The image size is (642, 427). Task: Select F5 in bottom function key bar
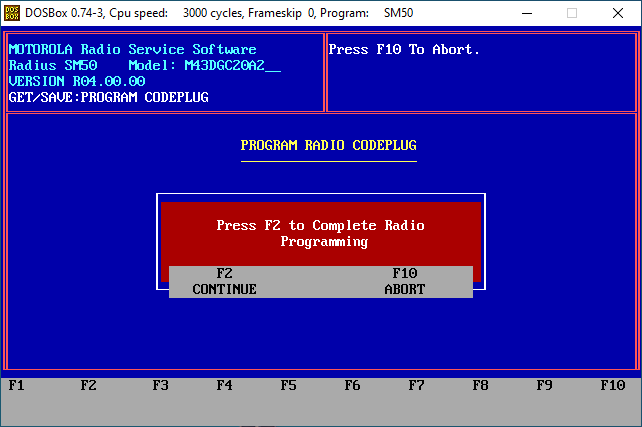[288, 385]
